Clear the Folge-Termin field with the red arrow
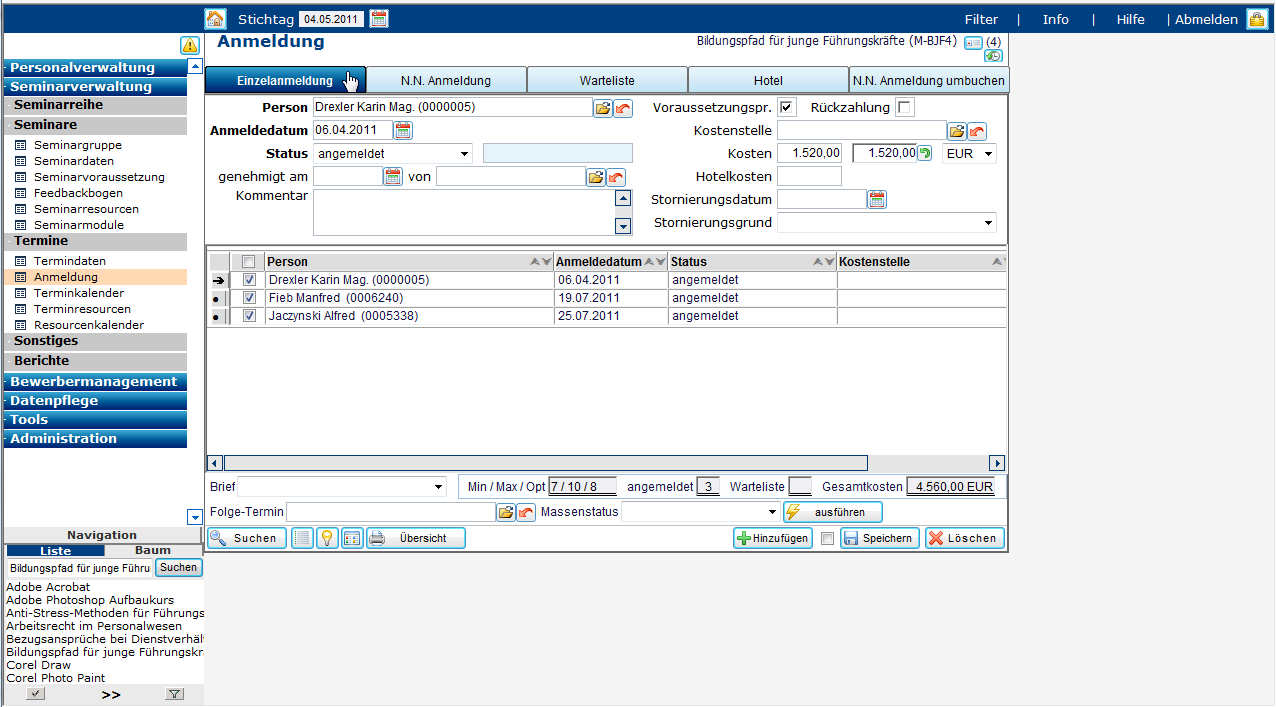This screenshot has width=1276, height=707. 526,512
